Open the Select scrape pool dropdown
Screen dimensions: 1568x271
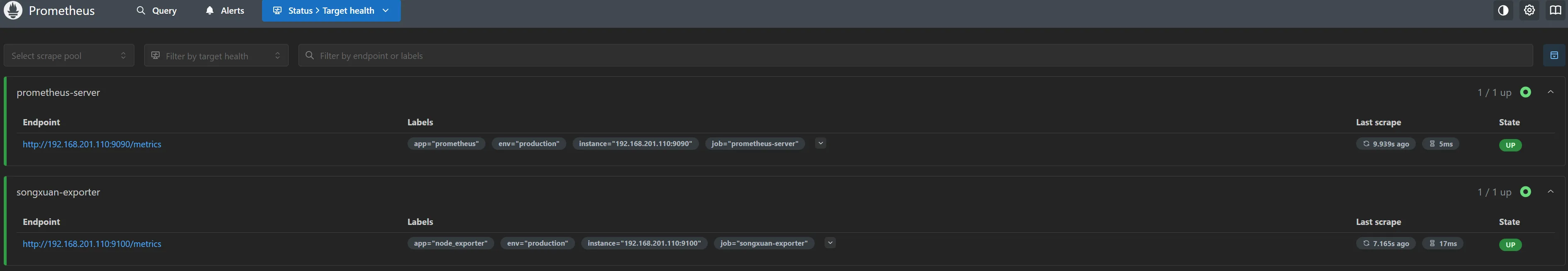(69, 56)
